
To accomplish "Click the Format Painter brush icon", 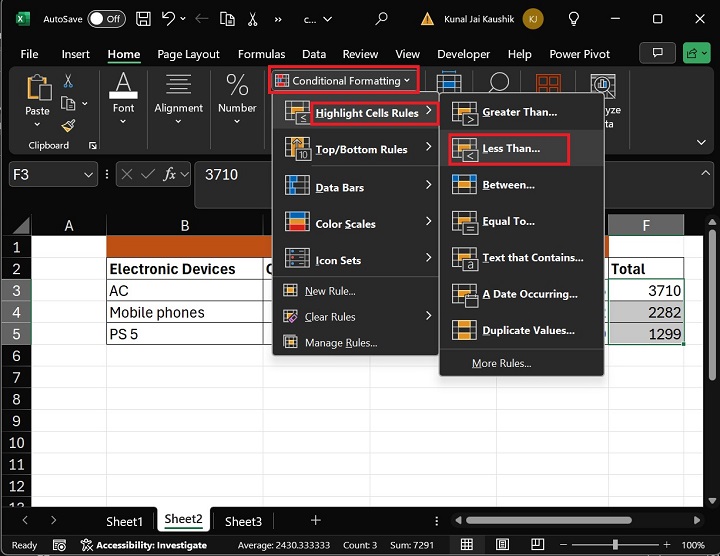I will [68, 125].
